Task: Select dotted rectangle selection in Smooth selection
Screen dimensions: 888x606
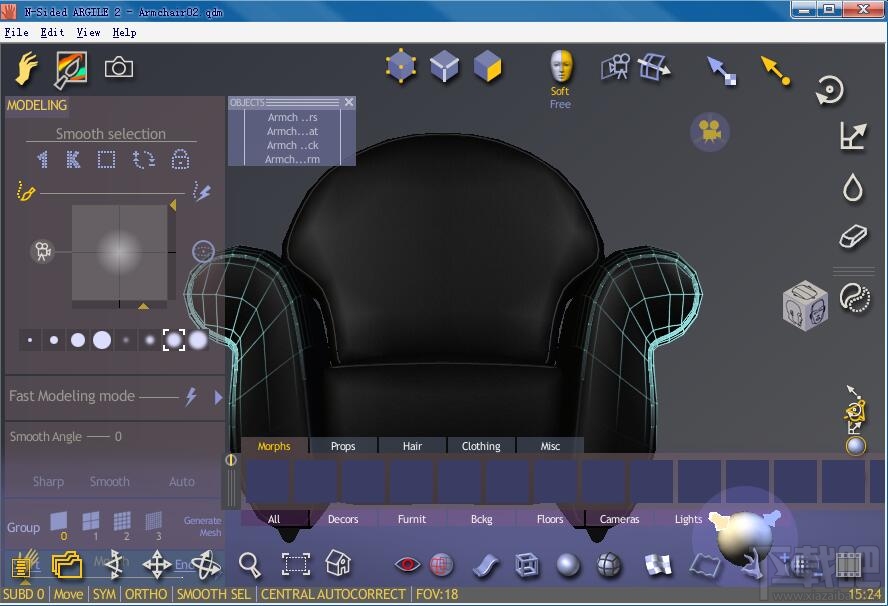Action: (x=106, y=159)
